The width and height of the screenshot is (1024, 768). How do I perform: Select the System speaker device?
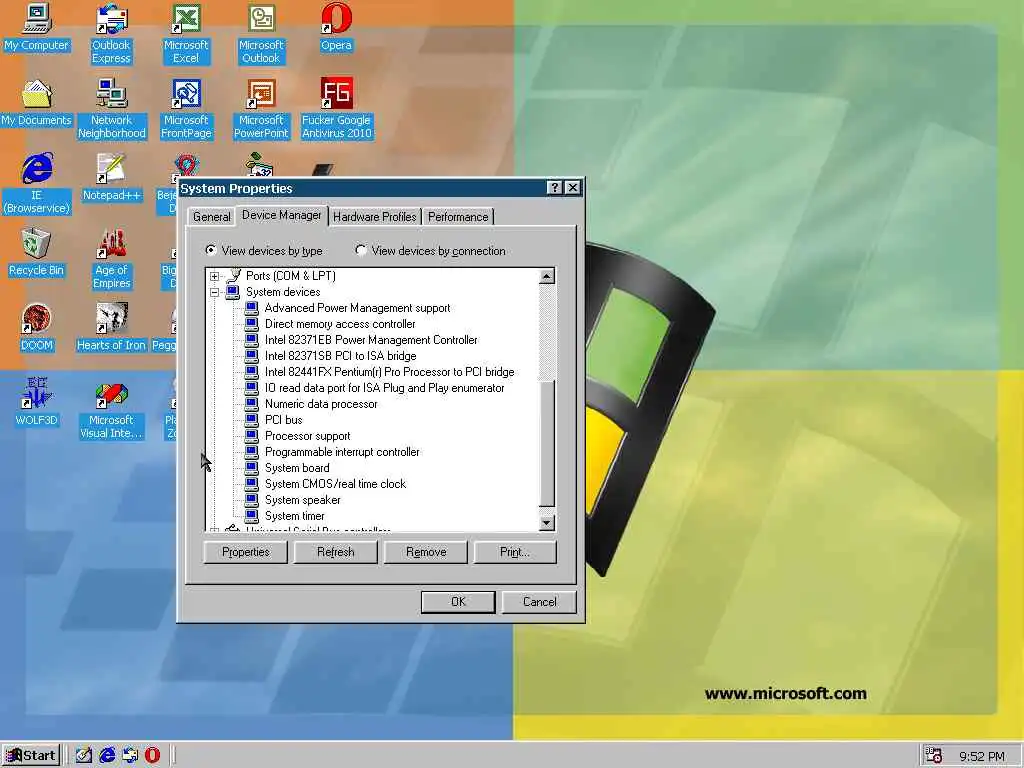pos(302,500)
